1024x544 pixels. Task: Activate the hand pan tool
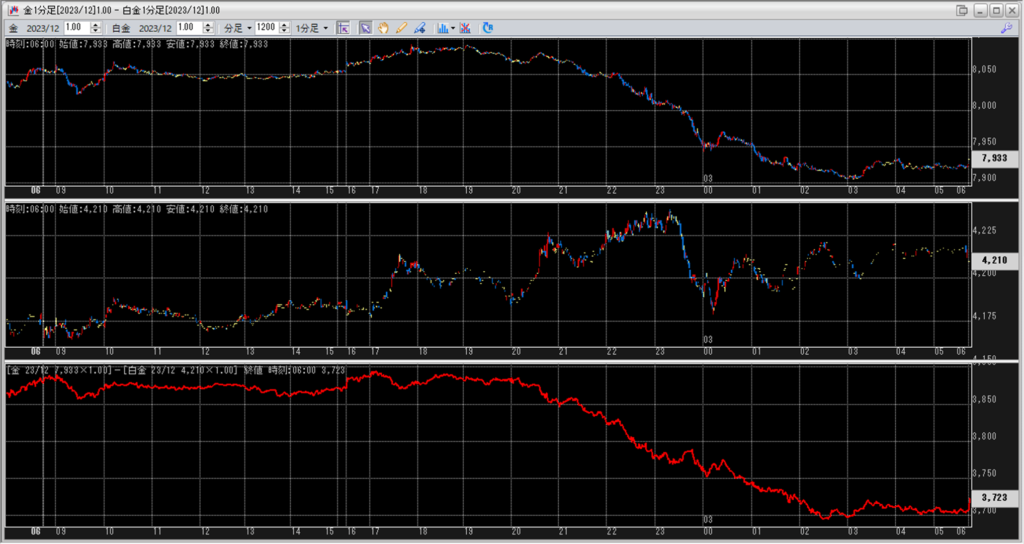[383, 28]
